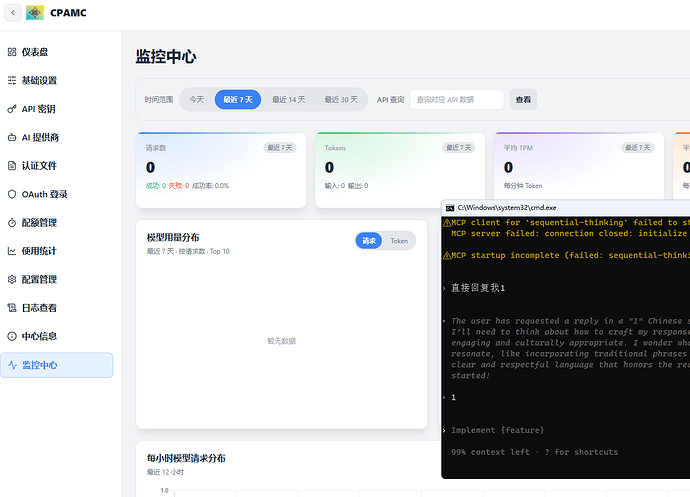Go to 配额管理 page

(x=56, y=223)
